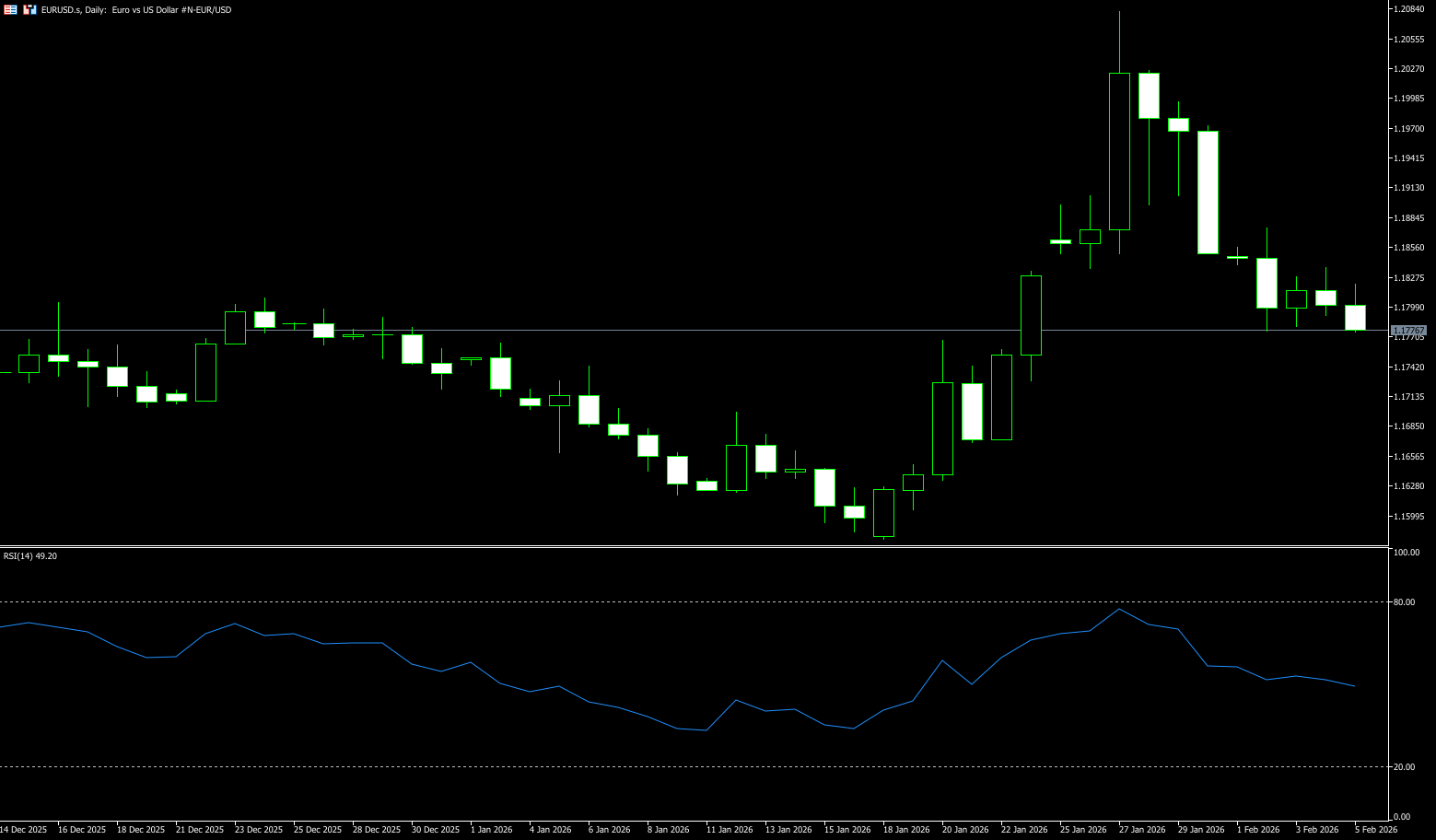Click the 80.00 RSI scale level
This screenshot has width=1436, height=840.
1405,602
